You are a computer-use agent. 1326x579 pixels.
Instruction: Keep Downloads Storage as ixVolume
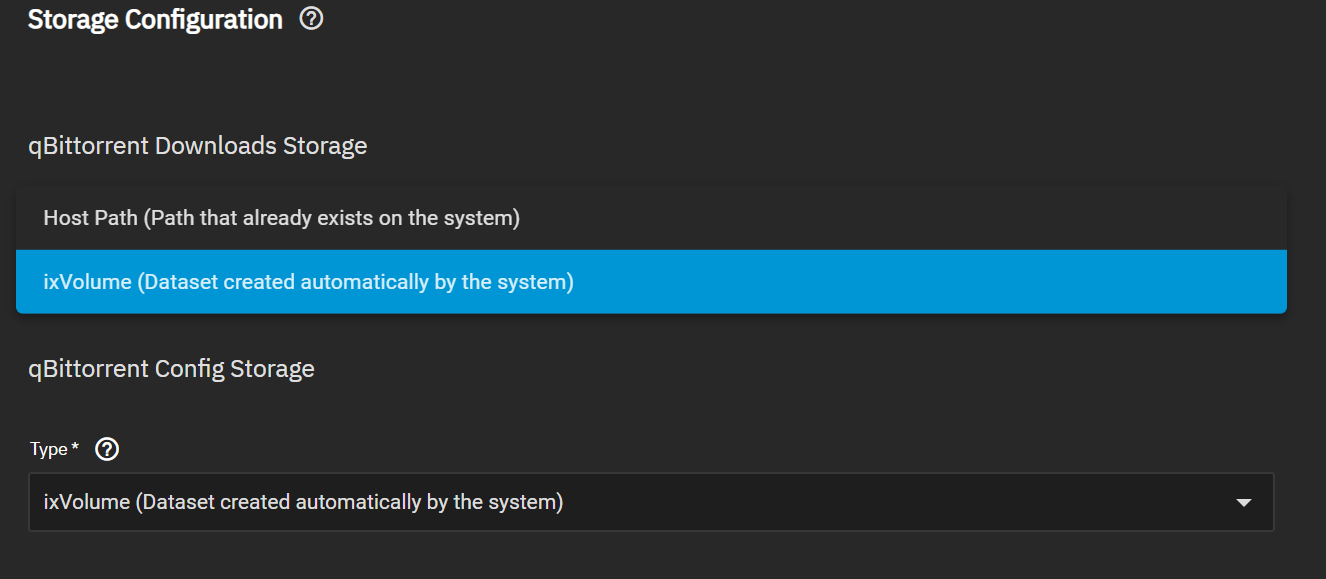[x=651, y=282]
